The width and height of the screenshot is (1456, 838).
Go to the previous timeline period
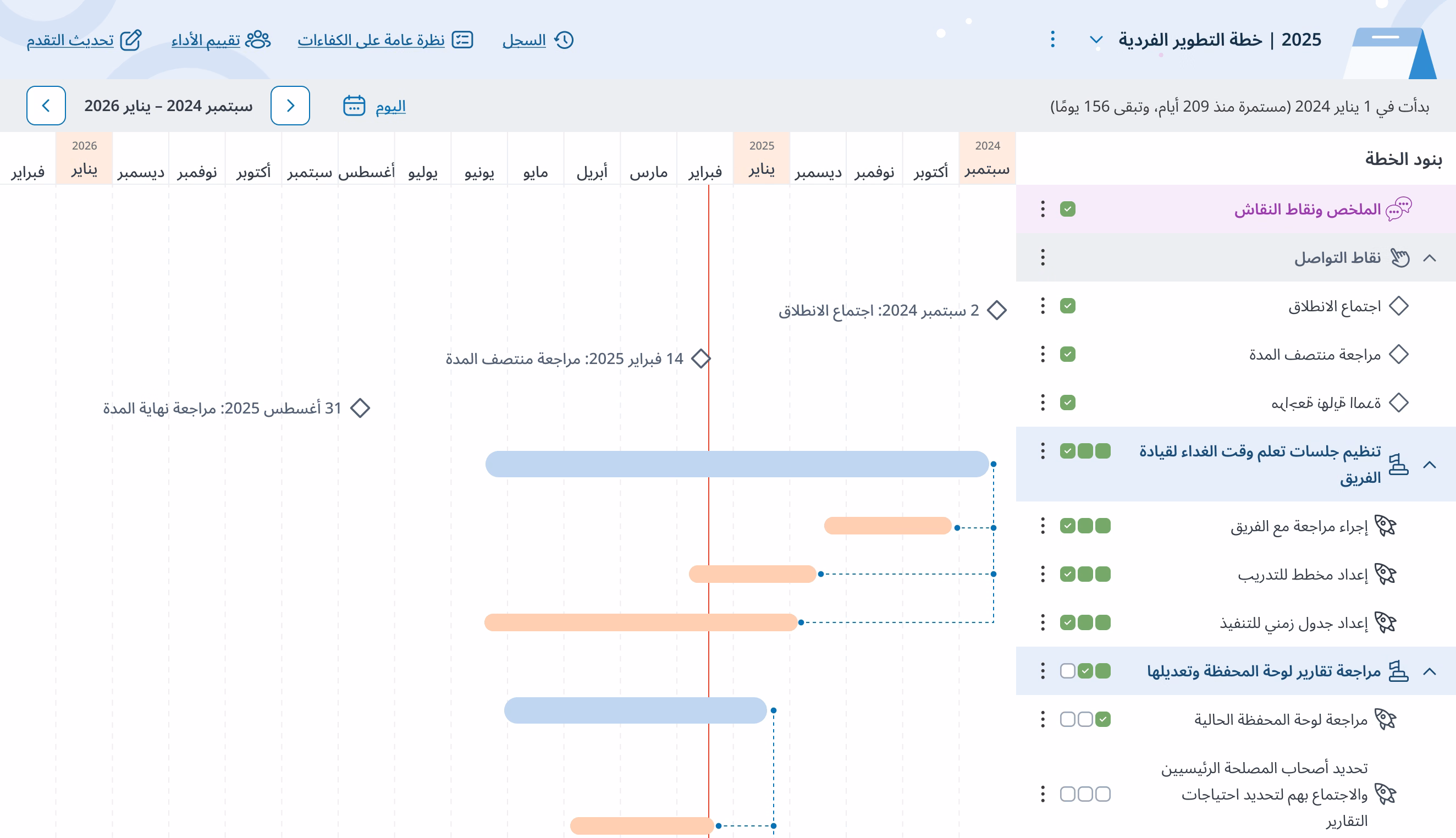point(290,106)
